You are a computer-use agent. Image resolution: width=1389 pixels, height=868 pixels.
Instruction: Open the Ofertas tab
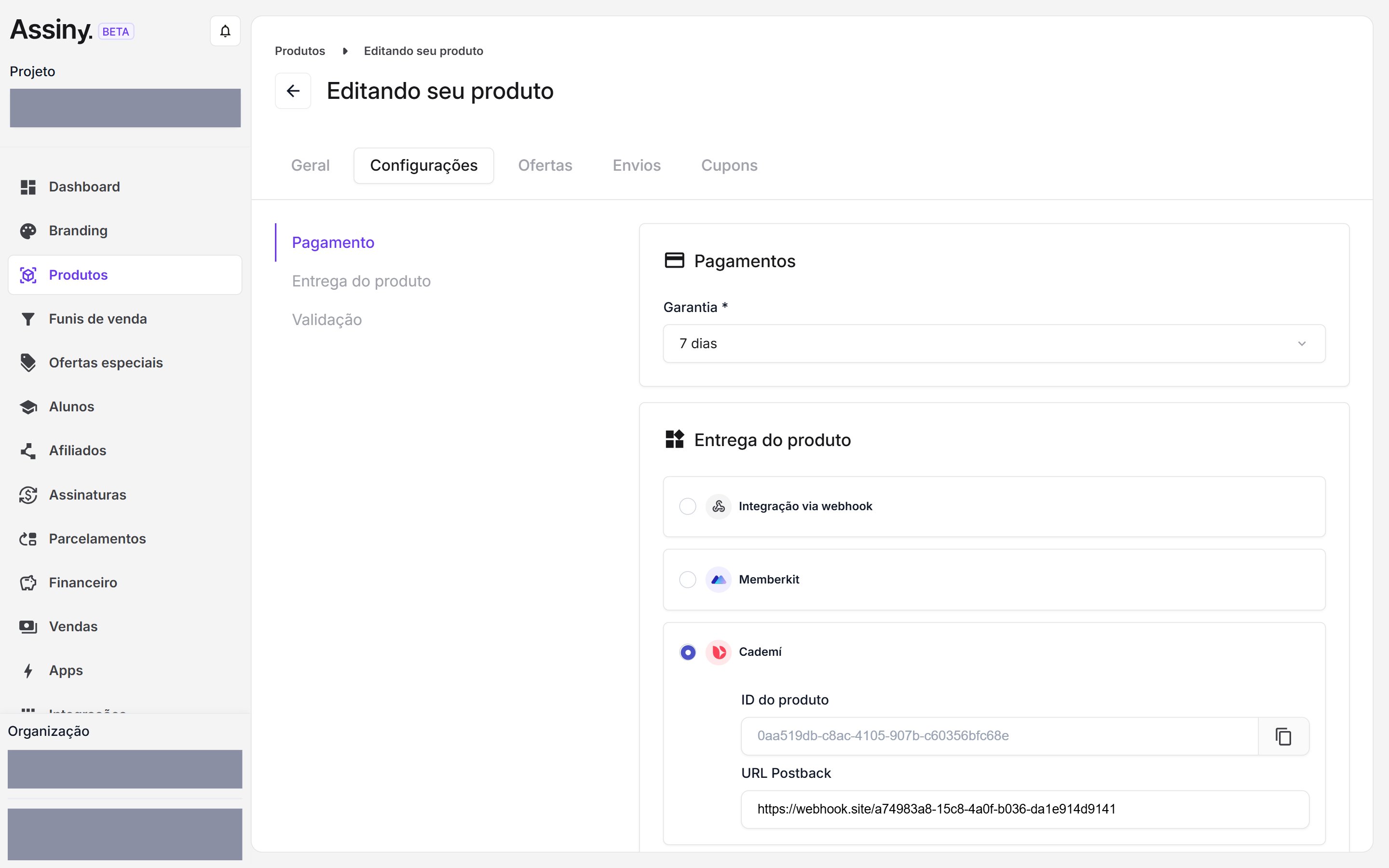click(545, 165)
